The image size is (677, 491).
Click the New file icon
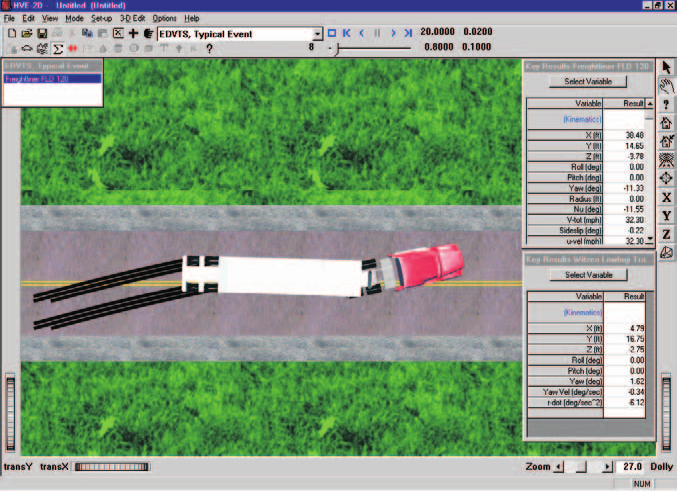click(x=12, y=34)
